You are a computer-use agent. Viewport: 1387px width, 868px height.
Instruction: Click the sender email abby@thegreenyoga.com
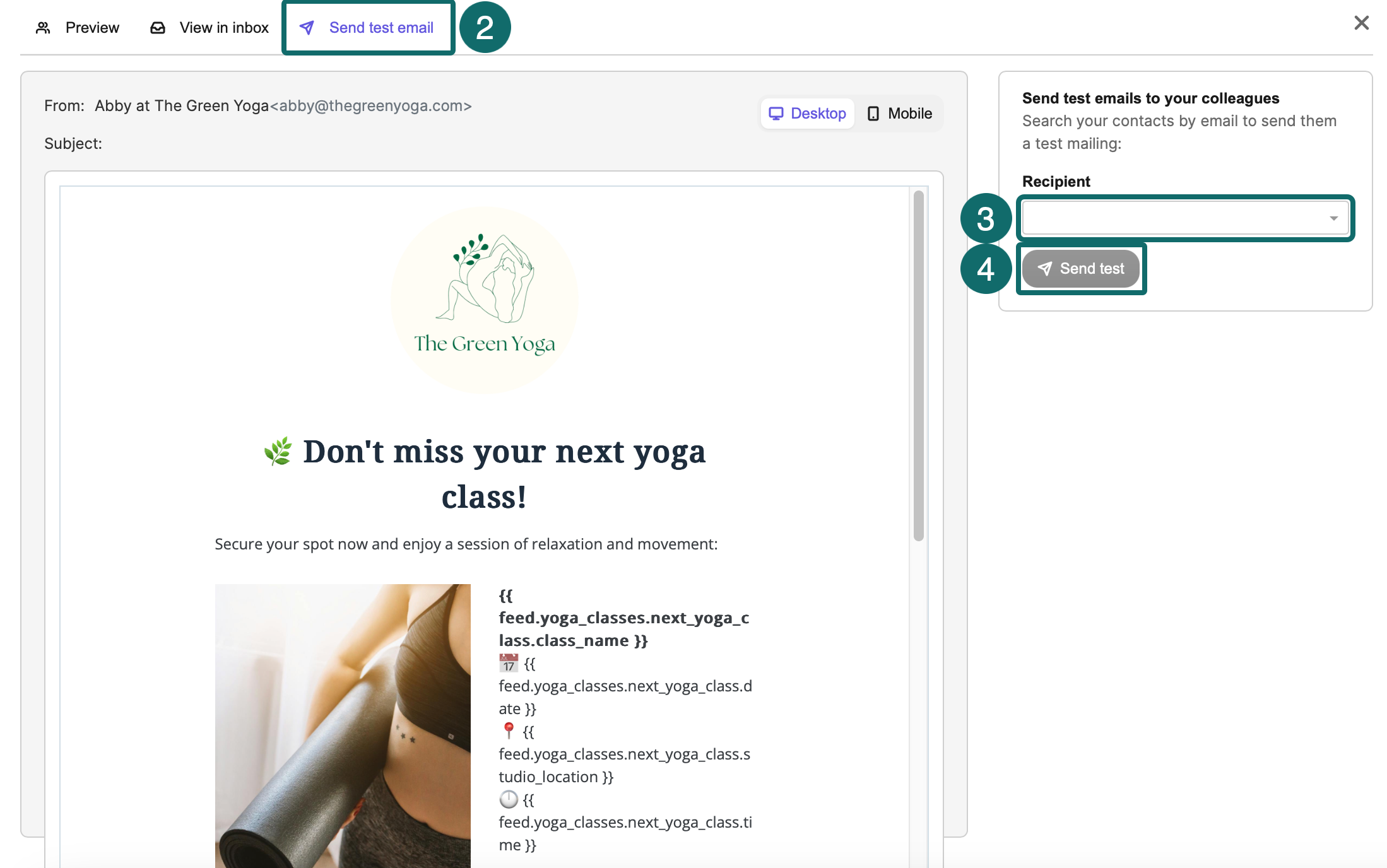(x=371, y=106)
